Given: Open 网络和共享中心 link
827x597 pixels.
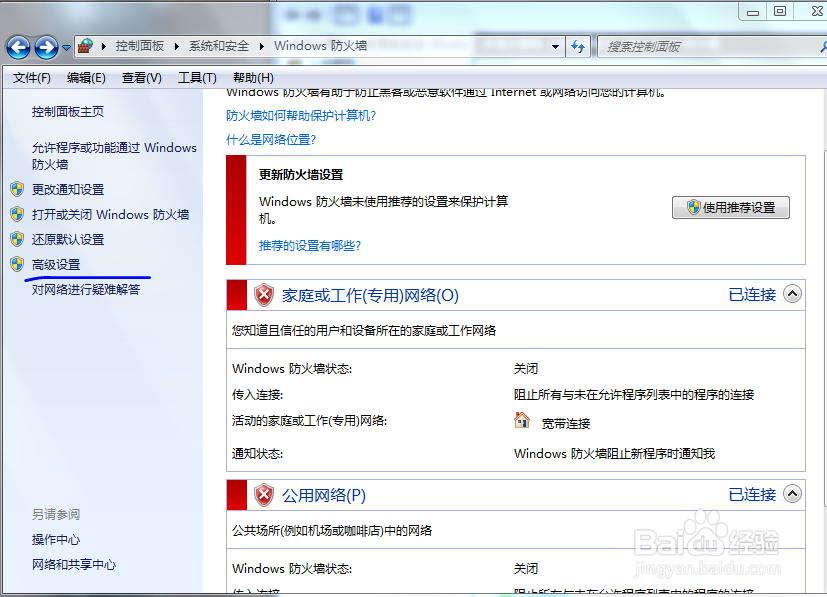Looking at the screenshot, I should tap(74, 565).
